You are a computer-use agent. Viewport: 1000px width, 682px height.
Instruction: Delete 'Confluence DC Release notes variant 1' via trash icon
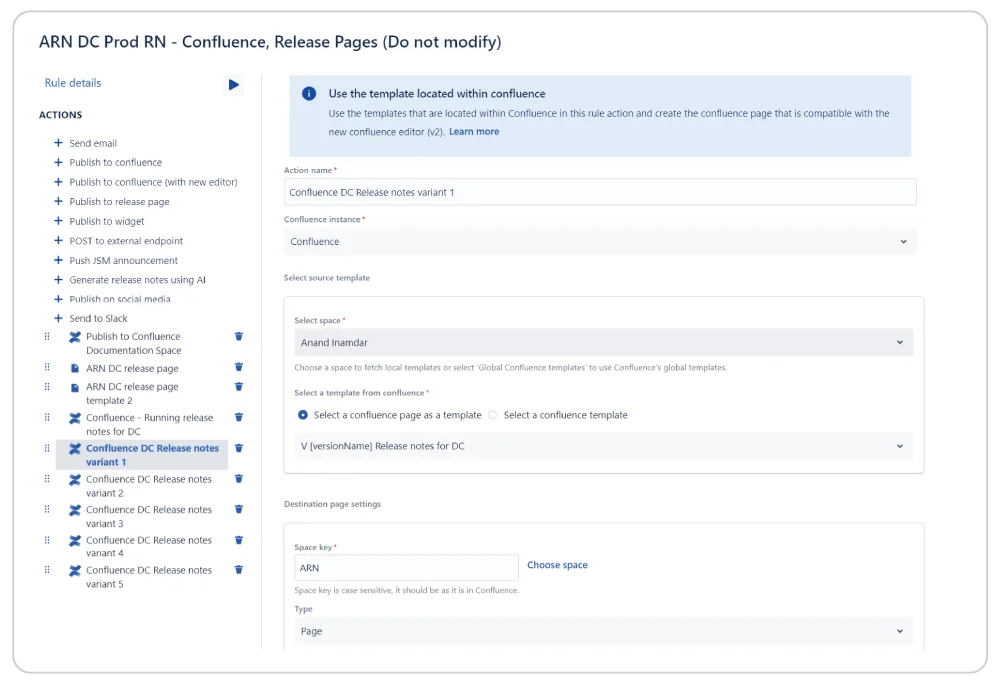(237, 448)
